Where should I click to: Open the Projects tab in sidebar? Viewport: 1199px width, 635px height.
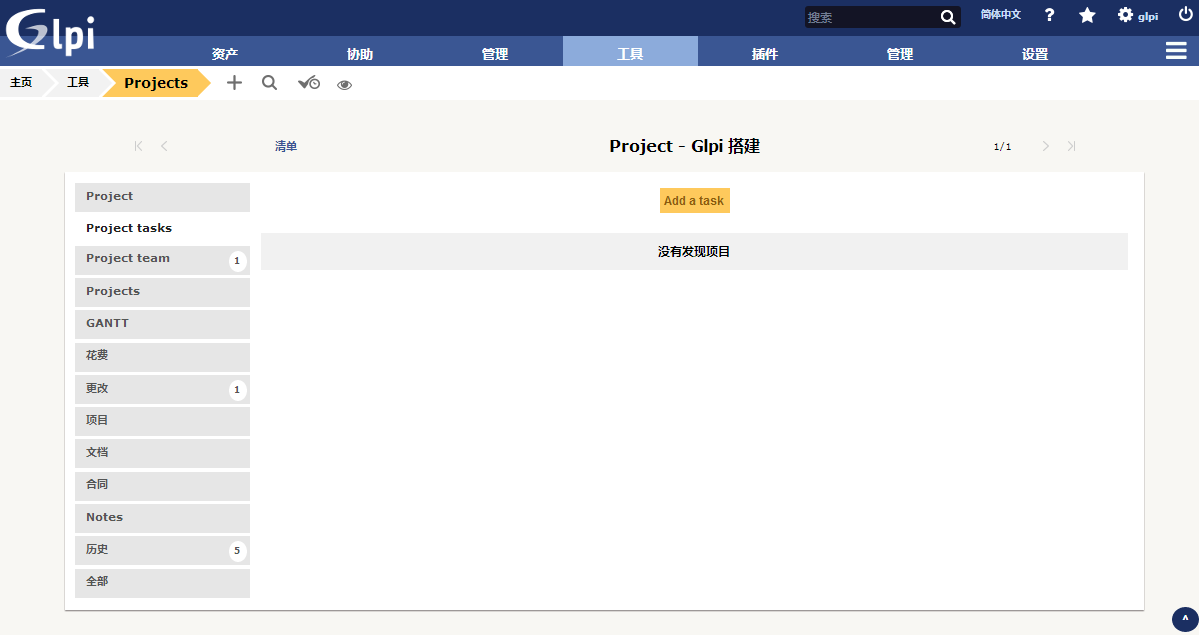162,291
